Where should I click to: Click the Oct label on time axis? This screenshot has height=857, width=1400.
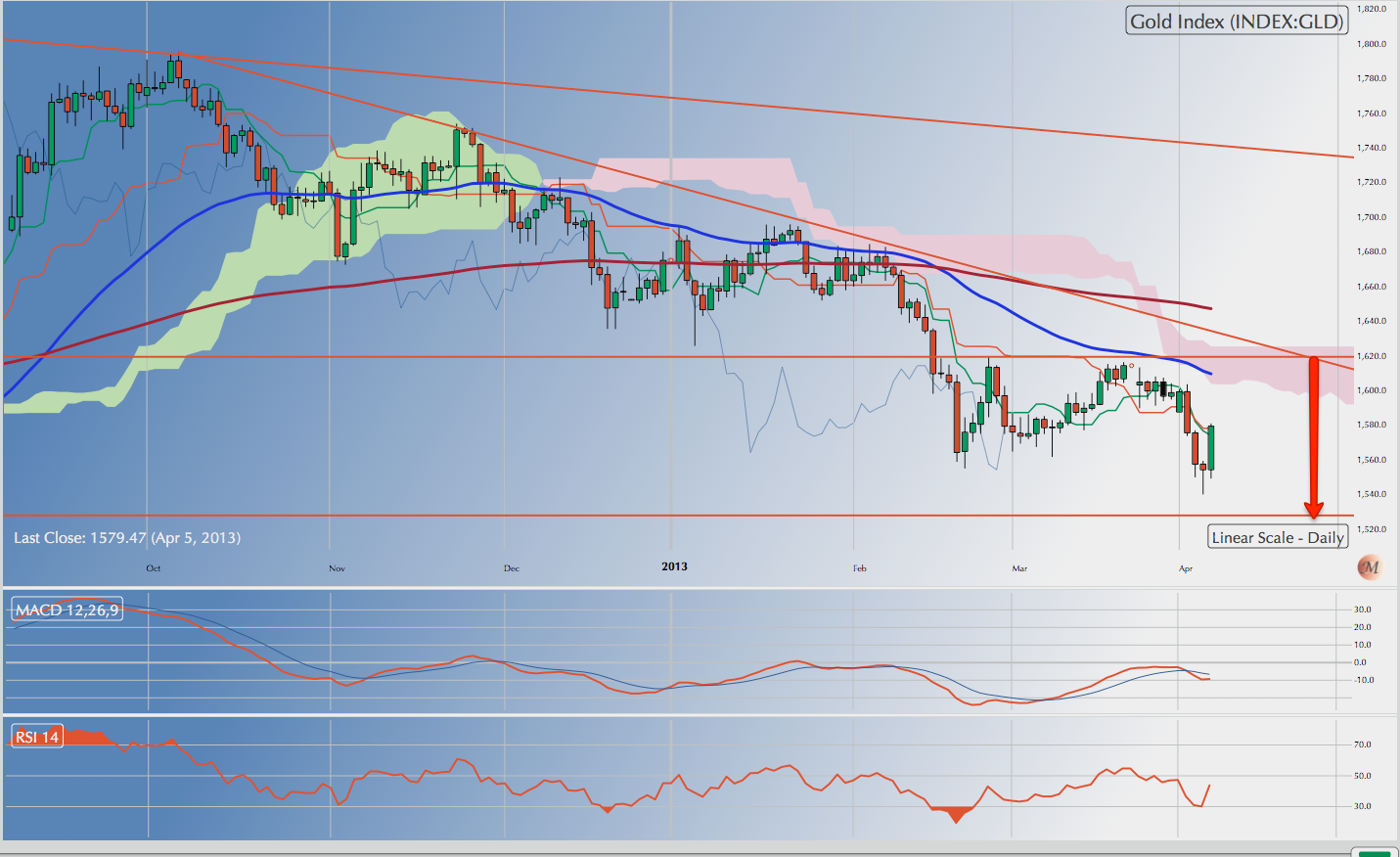coord(154,568)
